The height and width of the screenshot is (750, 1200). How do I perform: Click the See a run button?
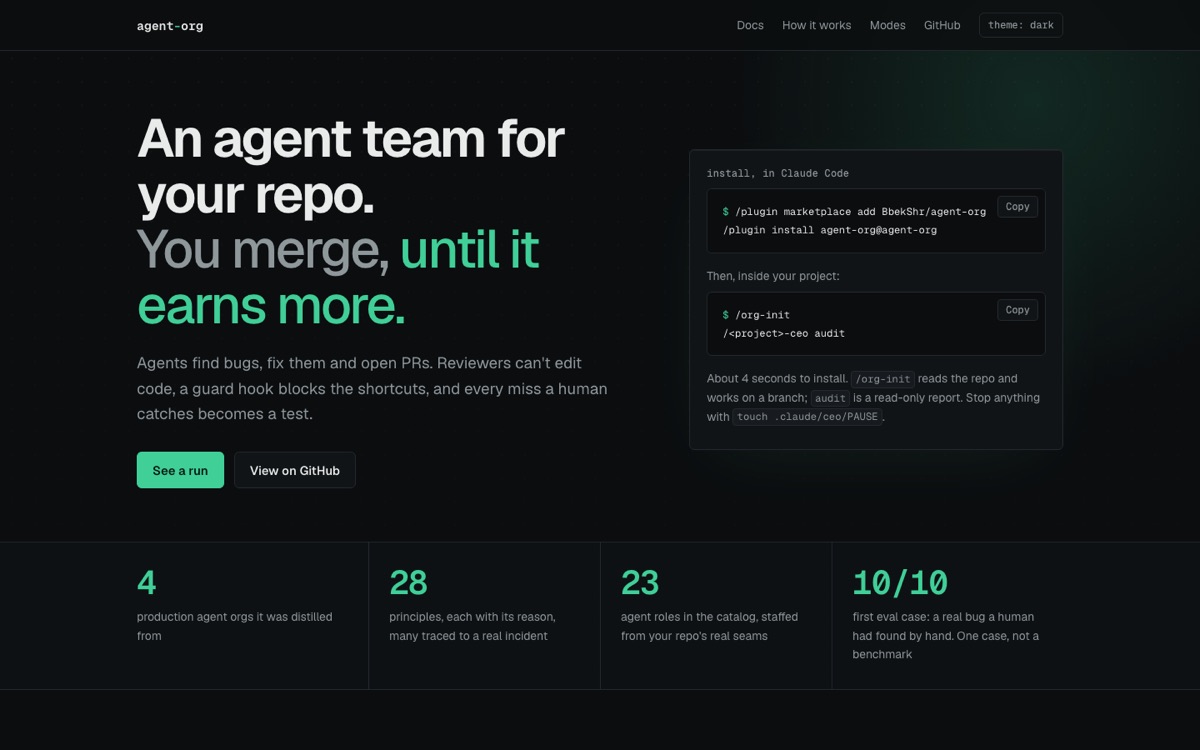(180, 470)
